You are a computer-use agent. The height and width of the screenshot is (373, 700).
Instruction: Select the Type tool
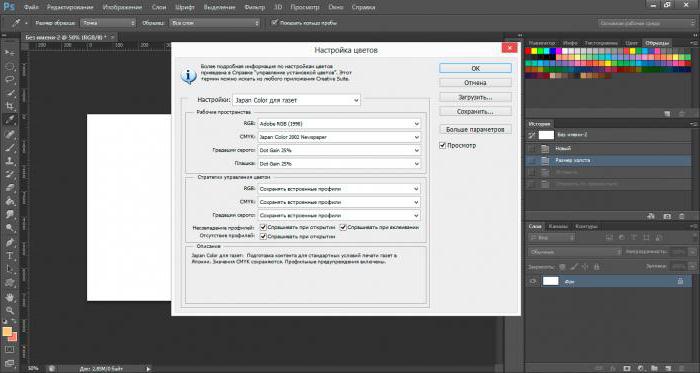pos(10,256)
